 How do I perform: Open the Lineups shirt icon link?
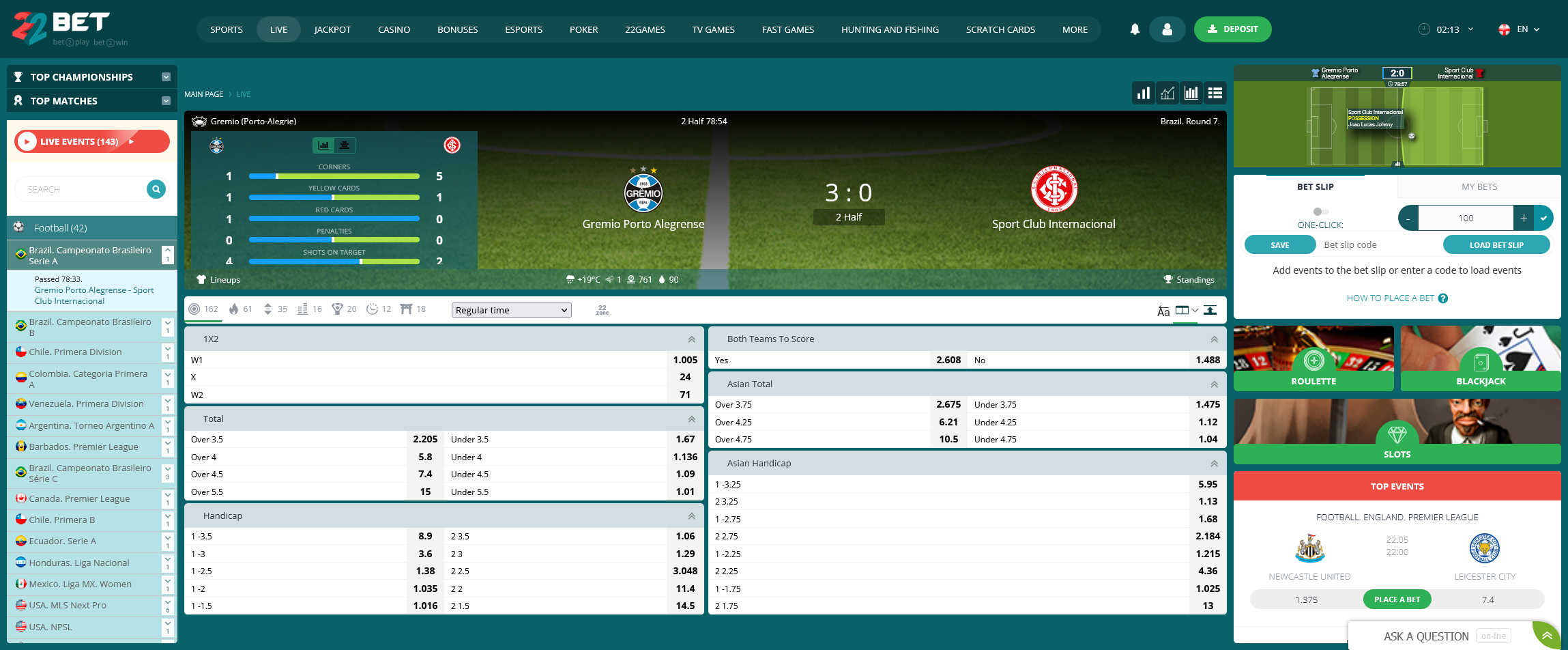218,280
